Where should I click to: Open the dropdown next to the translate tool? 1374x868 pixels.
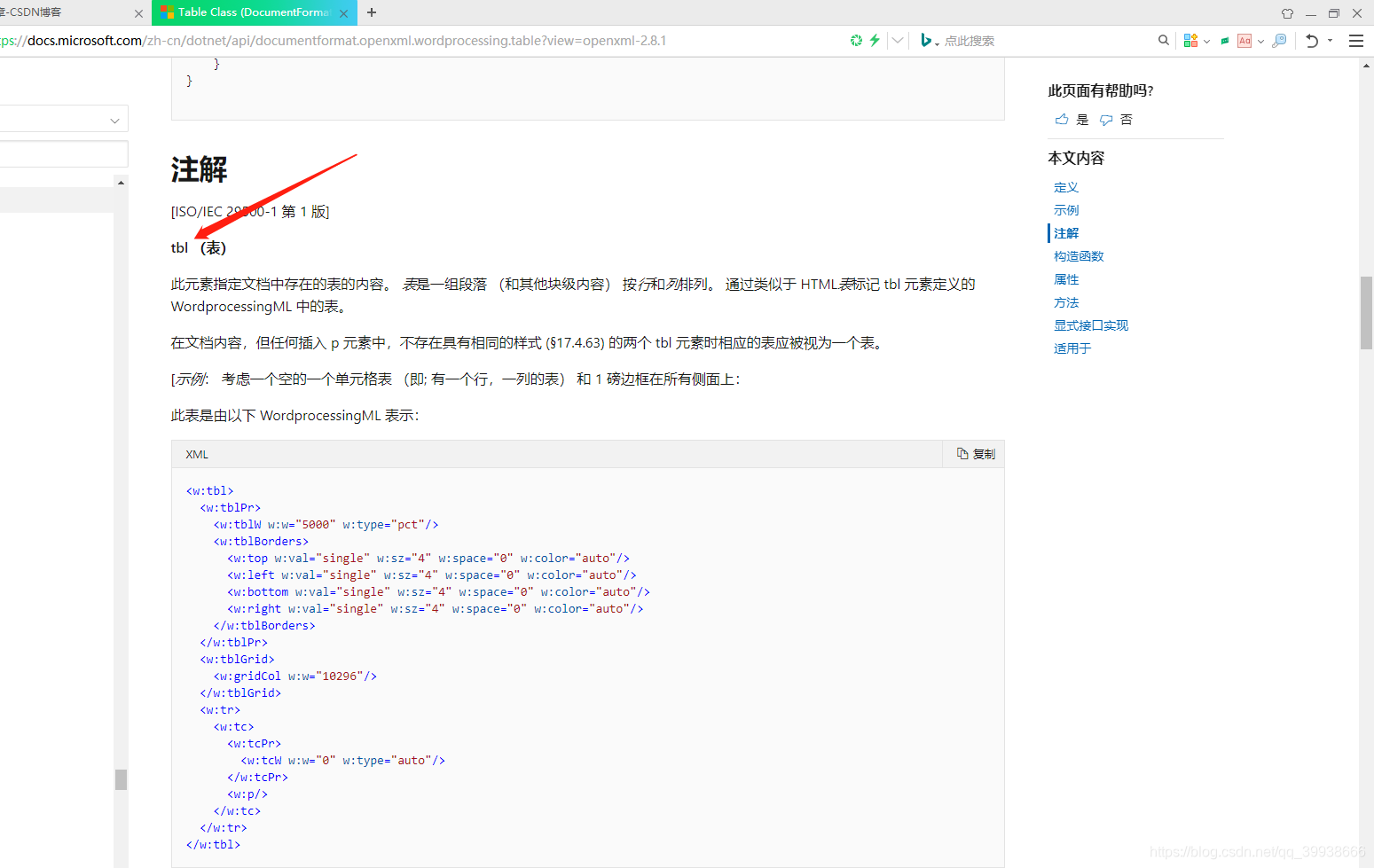pyautogui.click(x=1260, y=40)
